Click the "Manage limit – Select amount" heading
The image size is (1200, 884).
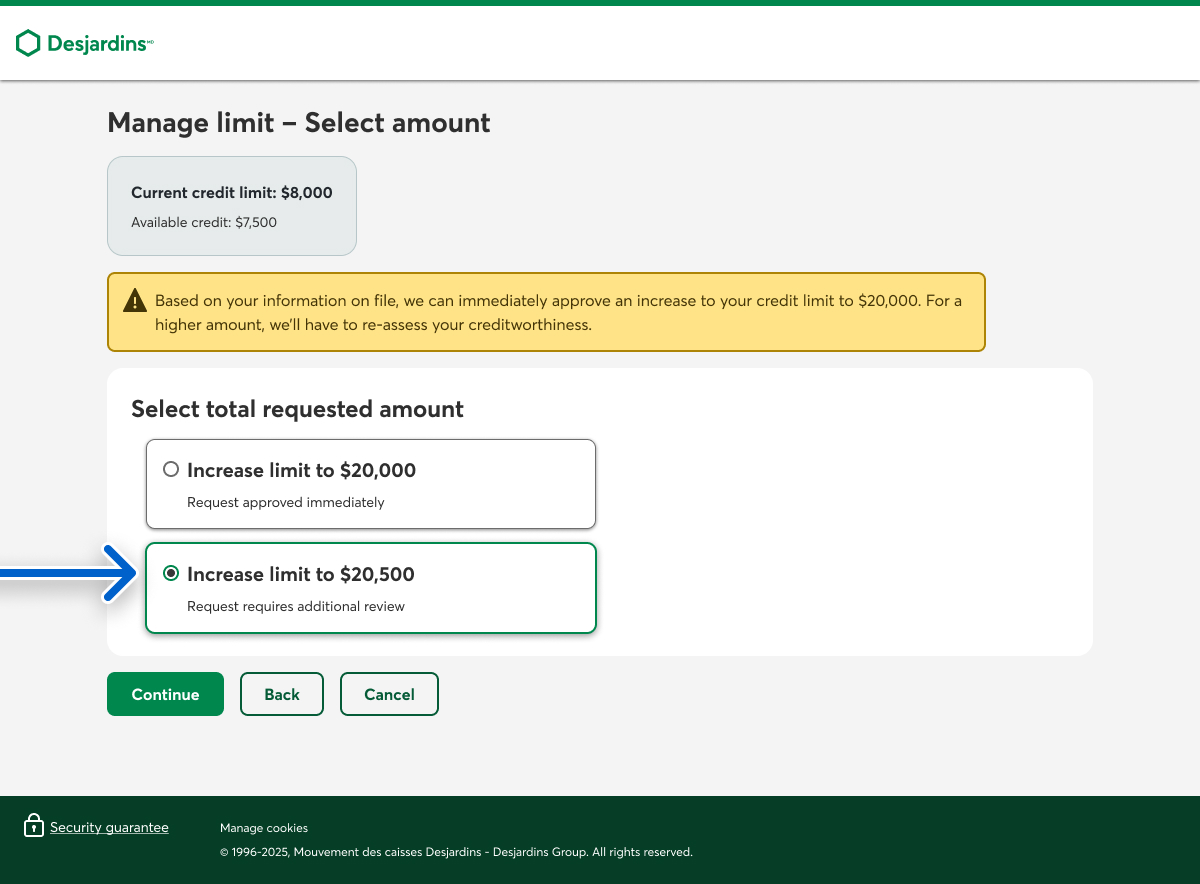point(298,123)
